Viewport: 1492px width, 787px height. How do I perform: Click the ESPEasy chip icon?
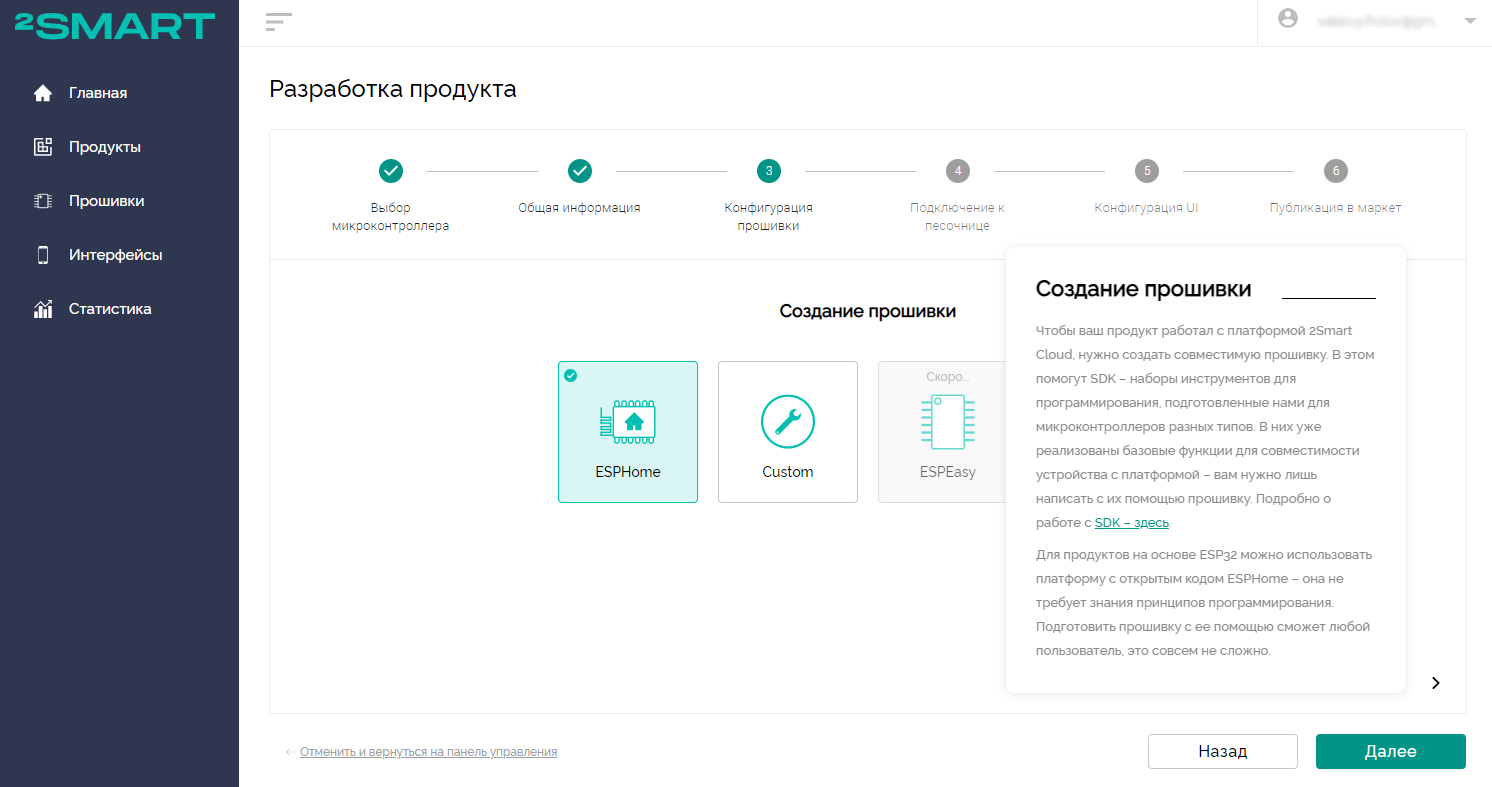(947, 421)
